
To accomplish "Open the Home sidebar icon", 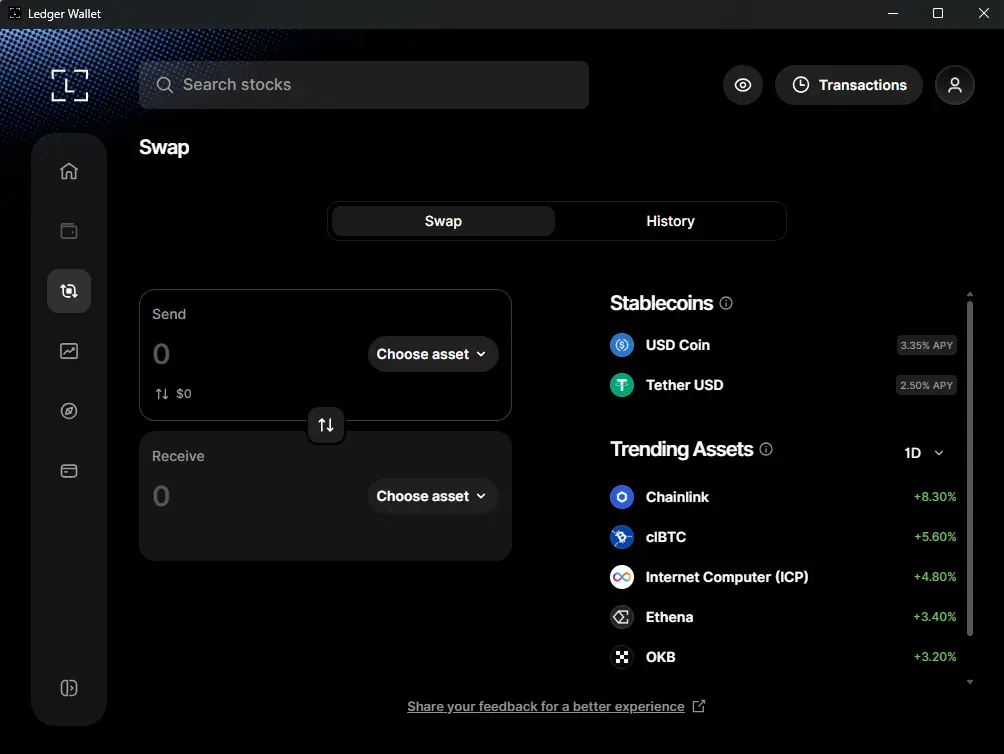I will 69,171.
